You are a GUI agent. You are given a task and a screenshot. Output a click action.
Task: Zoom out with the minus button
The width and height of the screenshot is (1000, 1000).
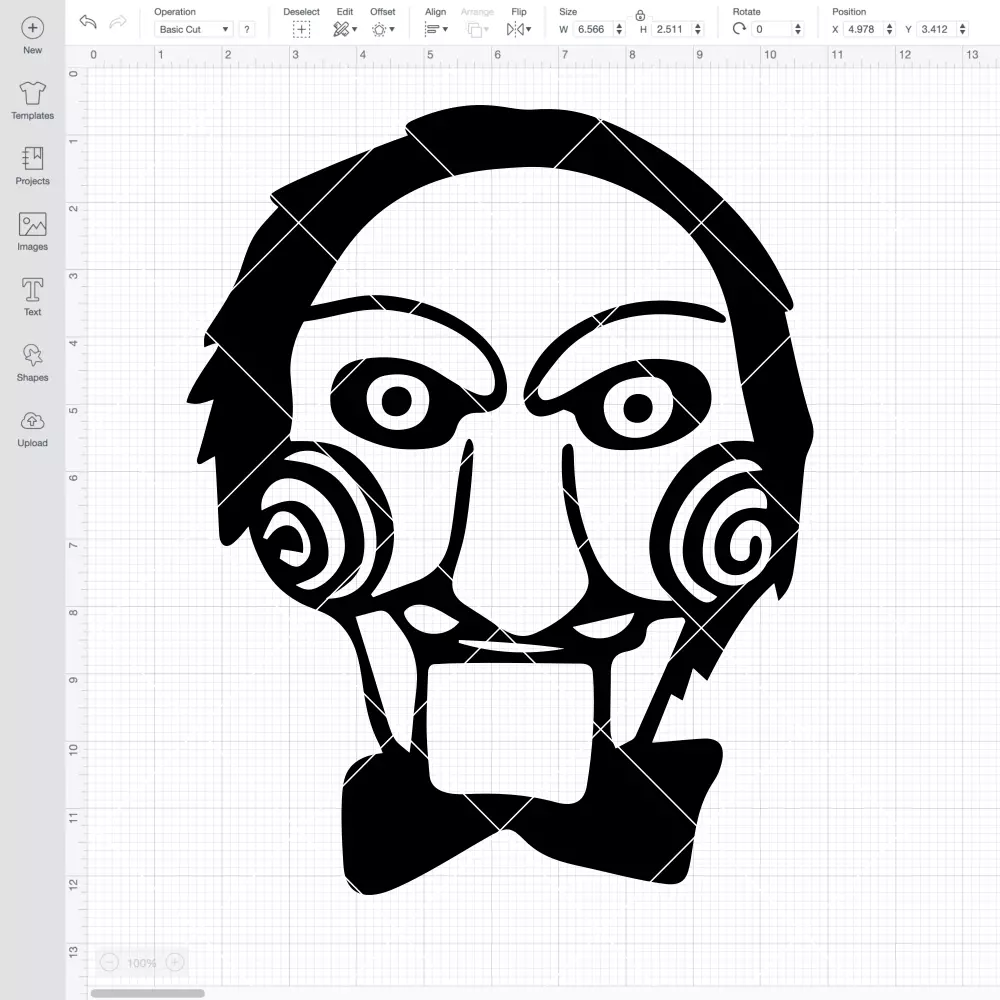pos(109,962)
